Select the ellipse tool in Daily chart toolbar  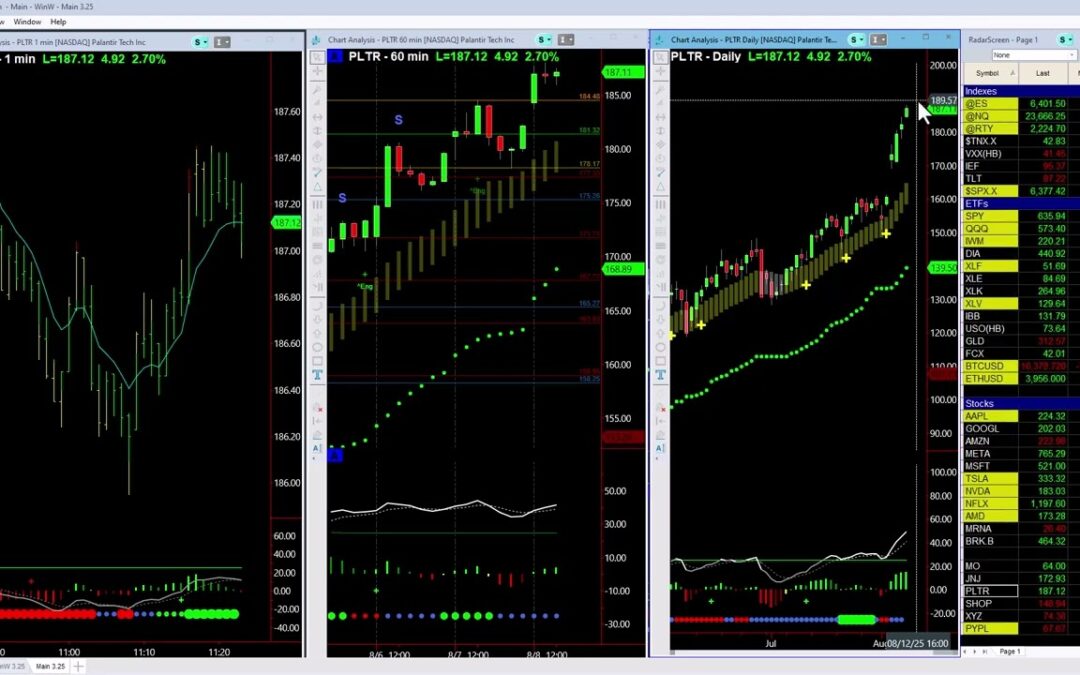660,347
